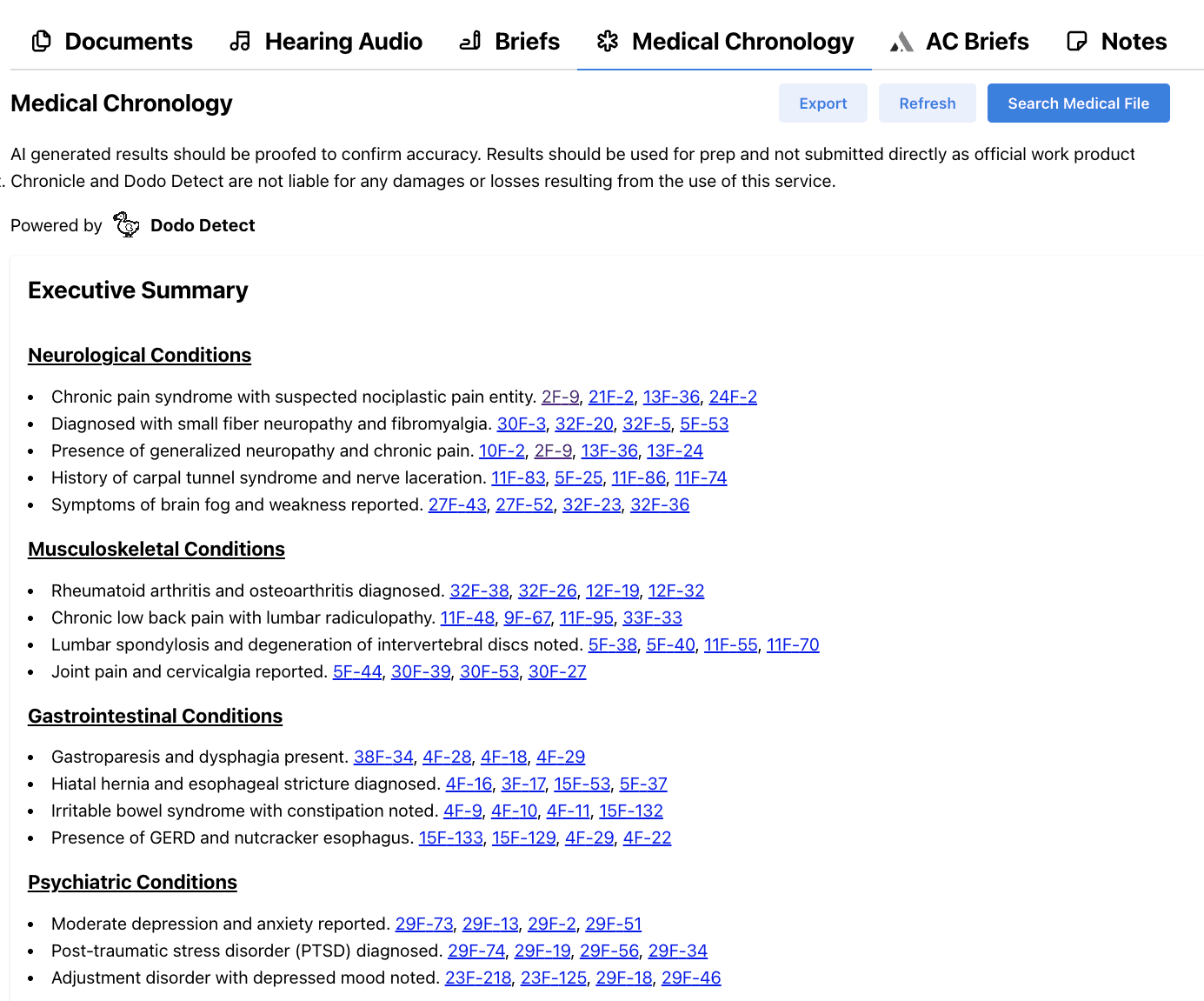The height and width of the screenshot is (1001, 1204).
Task: Click the medical cross icon on Medical Chronology
Action: tap(607, 41)
